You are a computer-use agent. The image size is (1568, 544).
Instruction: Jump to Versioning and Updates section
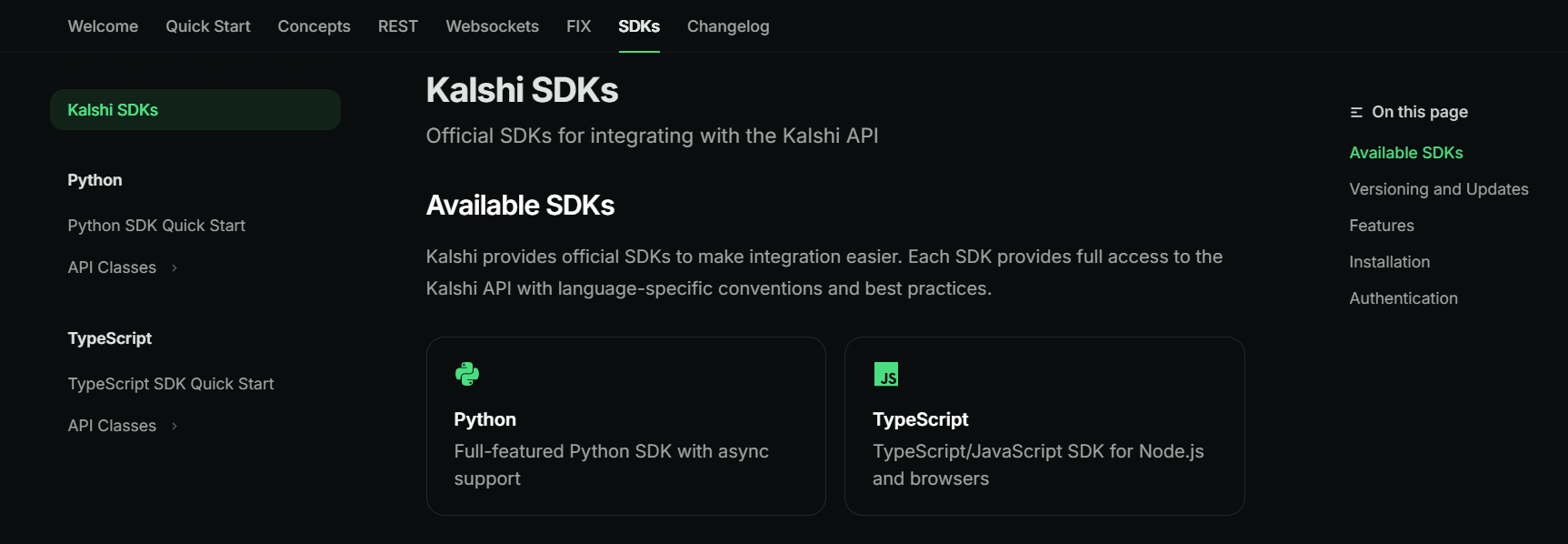click(1439, 189)
